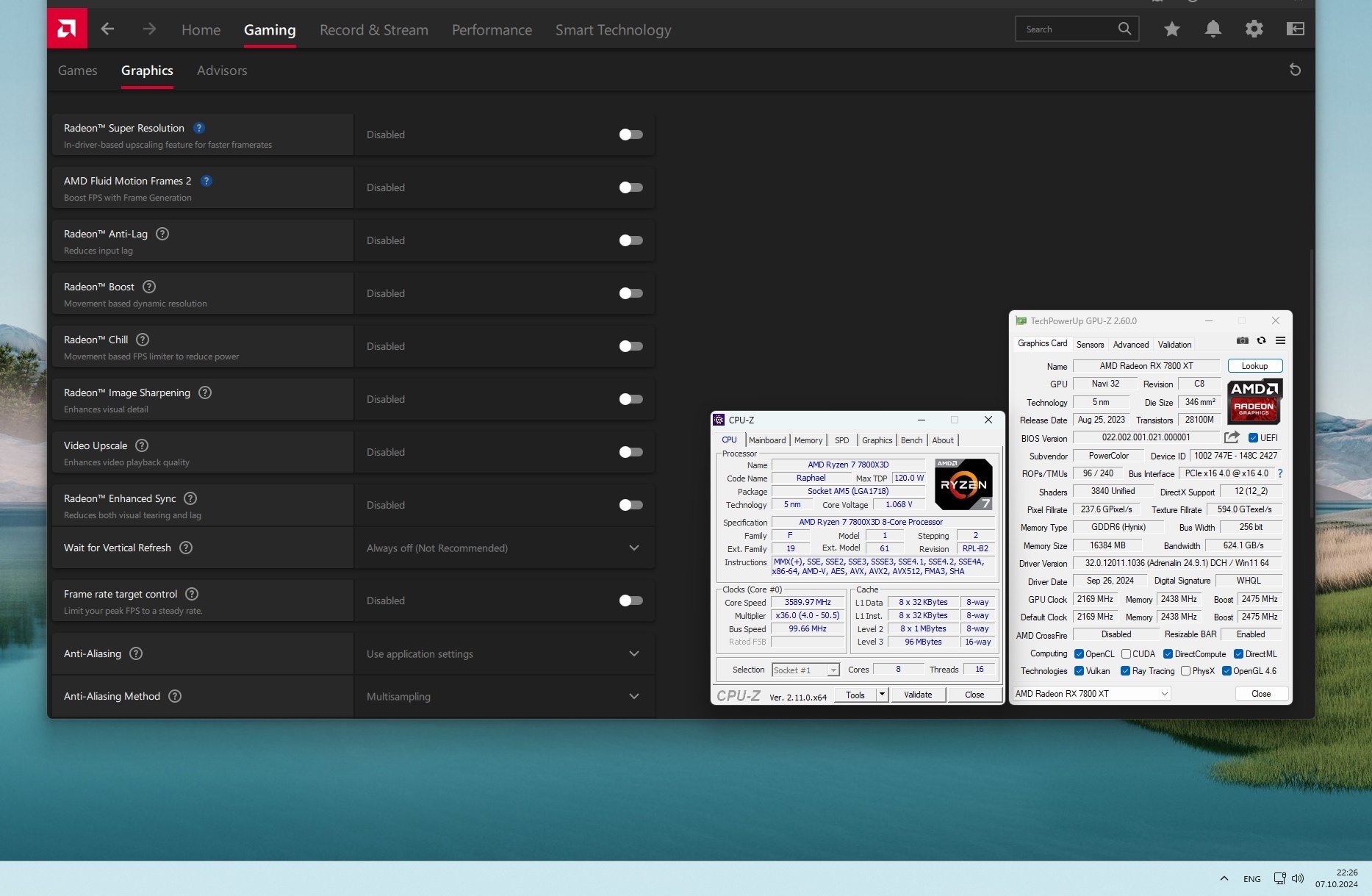1372x896 pixels.
Task: Click the AMD logo home icon
Action: coord(67,29)
